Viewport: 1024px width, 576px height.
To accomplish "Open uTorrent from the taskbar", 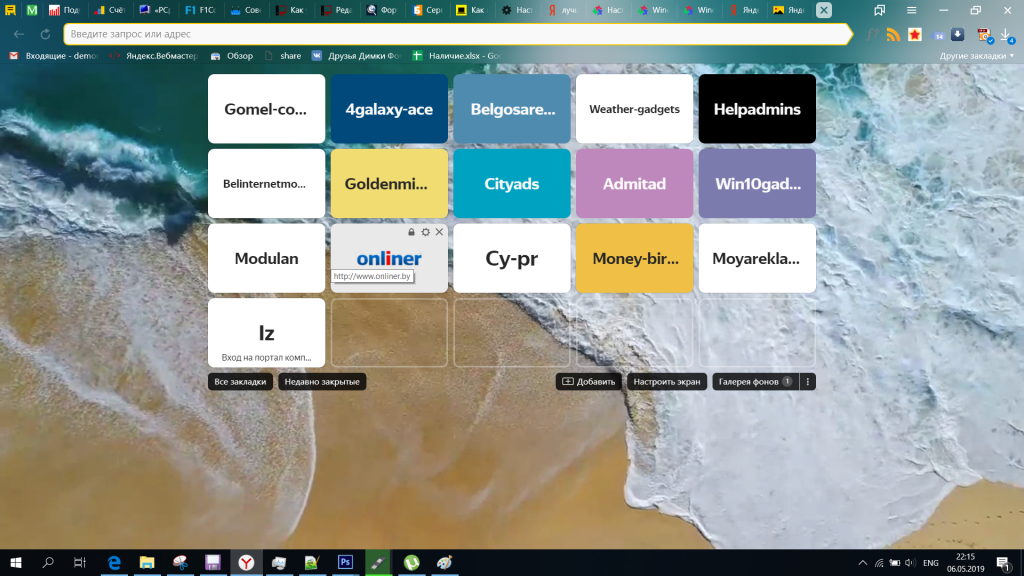I will 411,562.
